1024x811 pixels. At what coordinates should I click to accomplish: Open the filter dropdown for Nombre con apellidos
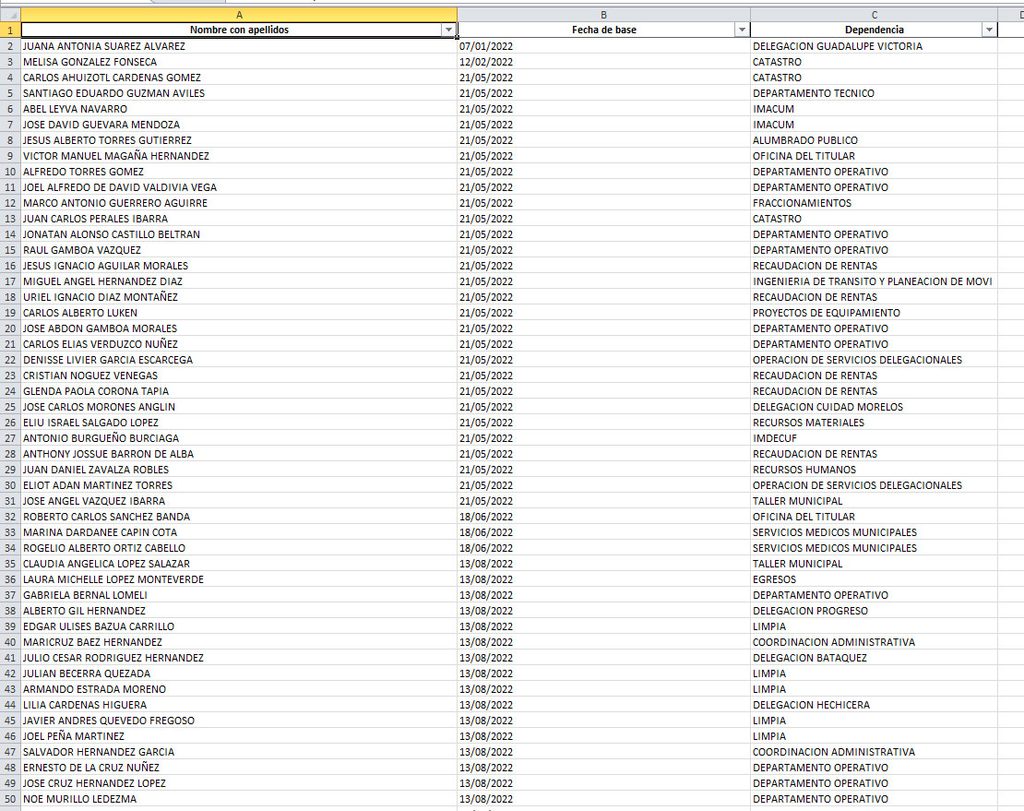(x=449, y=30)
